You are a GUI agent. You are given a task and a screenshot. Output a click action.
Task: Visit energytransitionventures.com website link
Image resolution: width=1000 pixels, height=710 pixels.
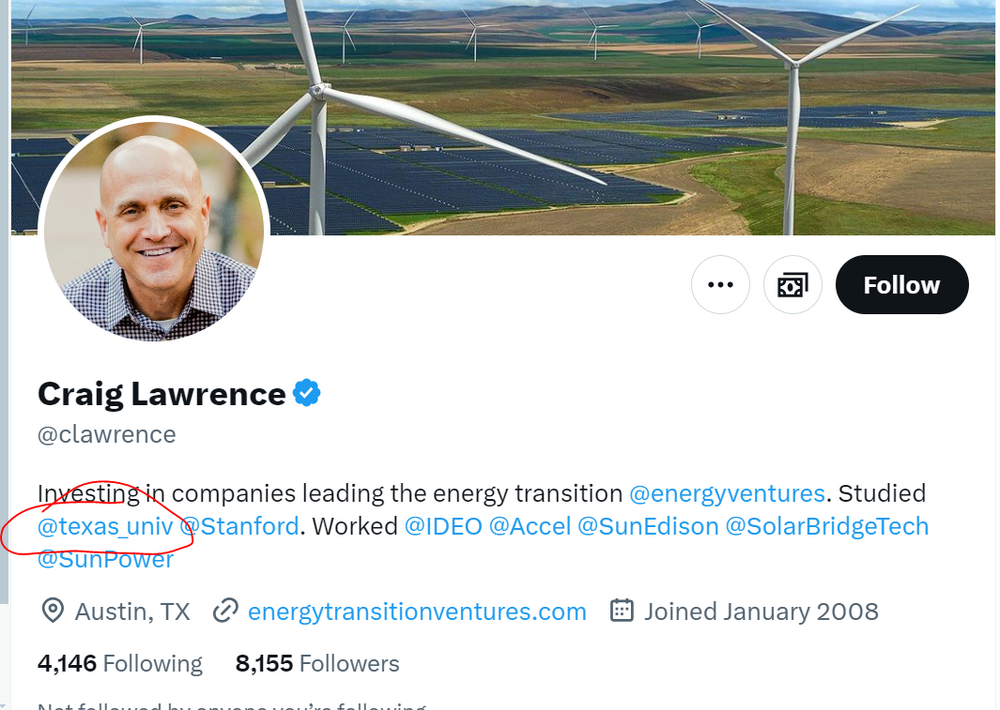[417, 611]
